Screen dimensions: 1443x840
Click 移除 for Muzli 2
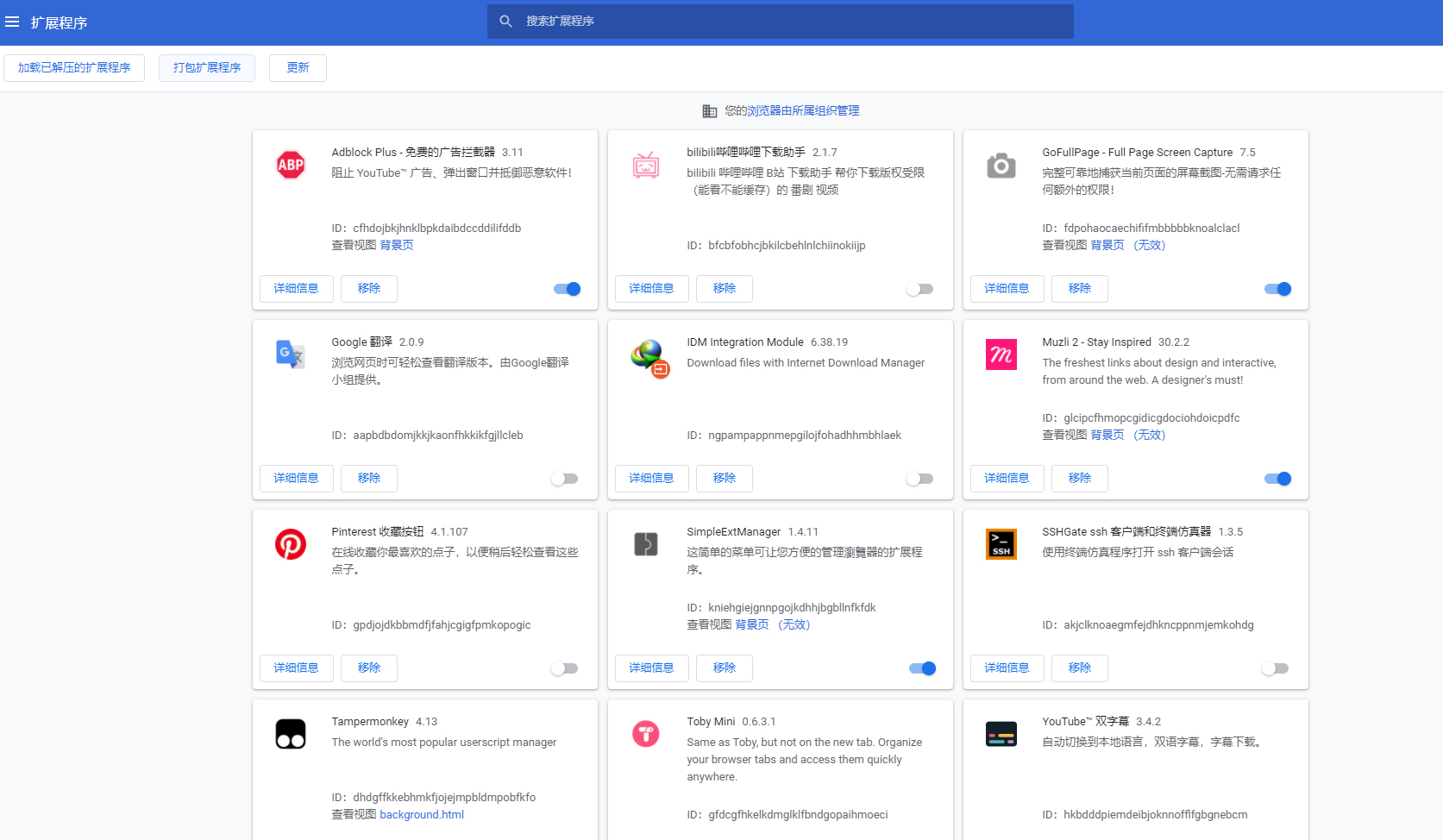[x=1080, y=479]
